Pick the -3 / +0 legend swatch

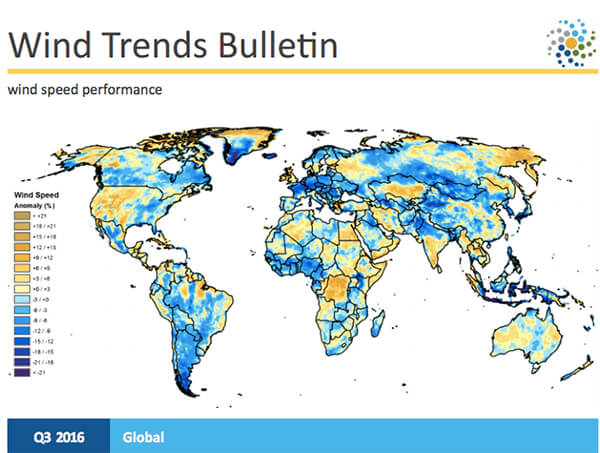pos(22,300)
